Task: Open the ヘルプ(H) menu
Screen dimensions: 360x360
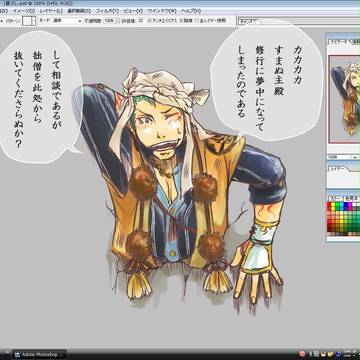Action: (192, 11)
